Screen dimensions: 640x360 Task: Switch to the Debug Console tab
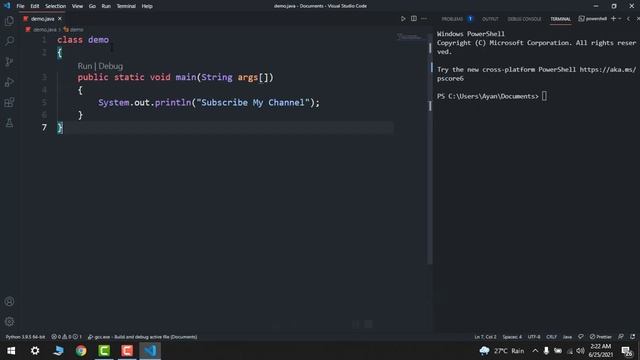(x=524, y=19)
